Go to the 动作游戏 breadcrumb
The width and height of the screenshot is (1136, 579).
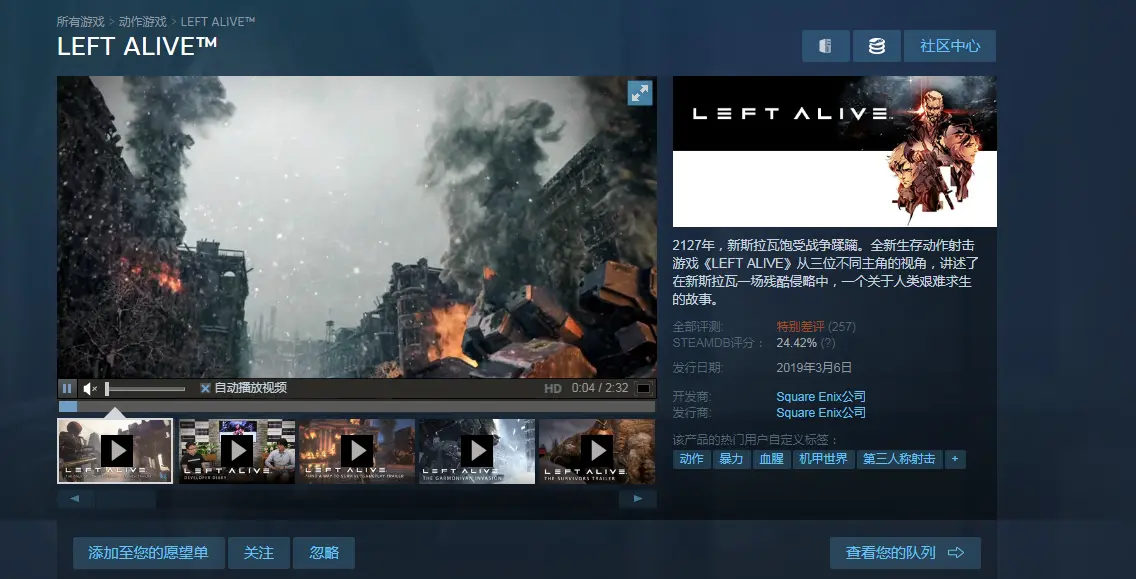[143, 22]
